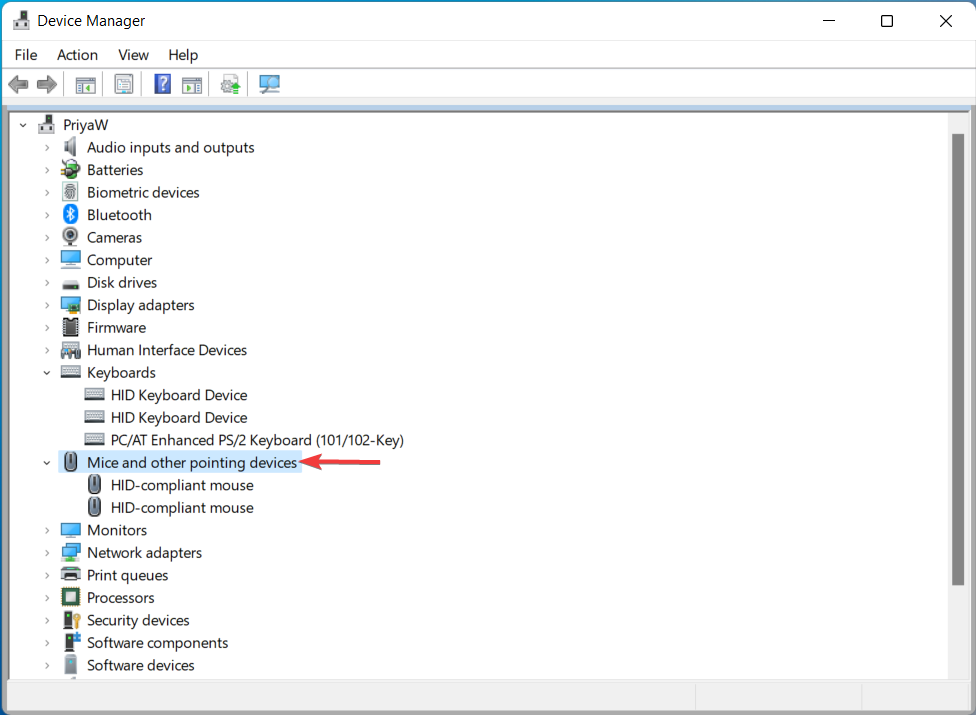Expand the Display adapters chevron

point(47,305)
